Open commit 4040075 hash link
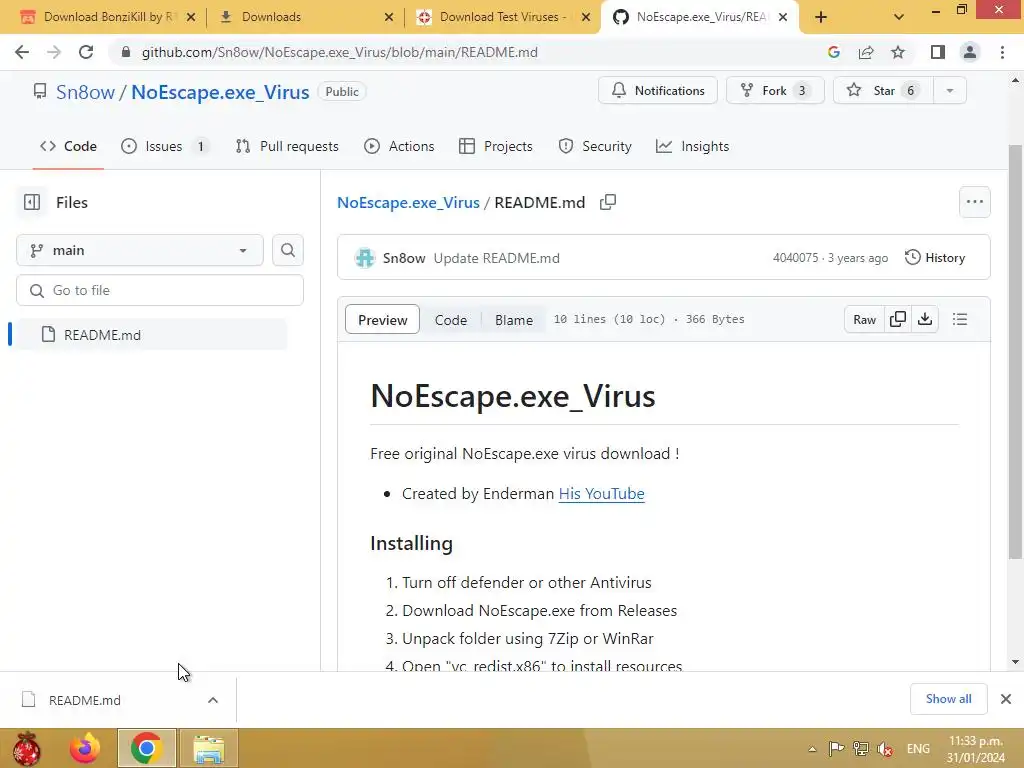The image size is (1024, 768). [x=795, y=258]
